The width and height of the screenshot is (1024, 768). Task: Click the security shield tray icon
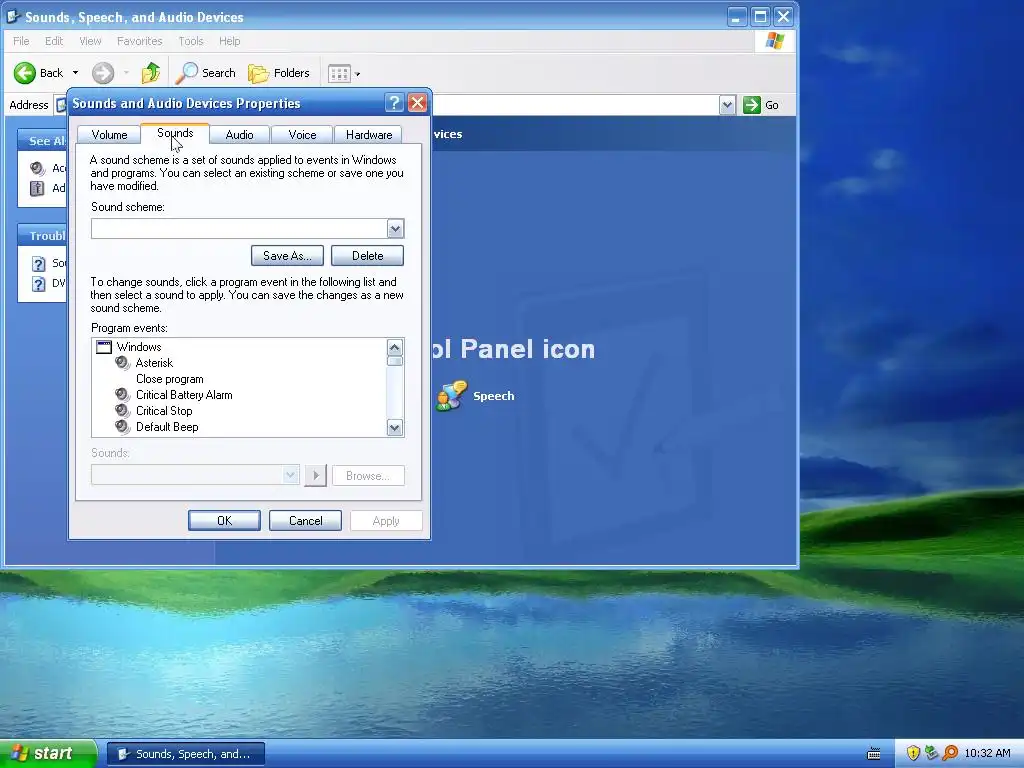click(x=913, y=754)
